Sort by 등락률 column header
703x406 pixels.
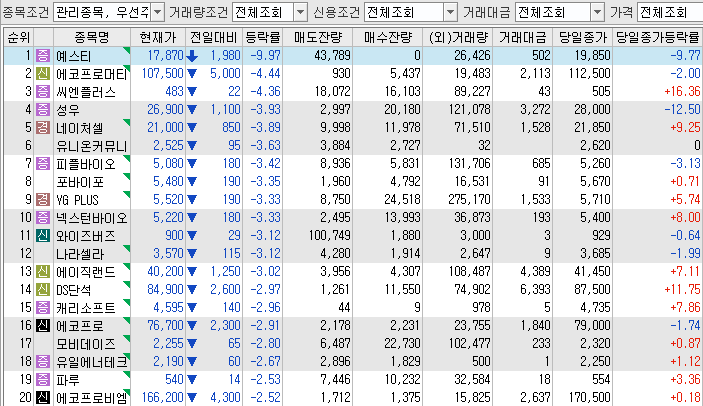263,38
